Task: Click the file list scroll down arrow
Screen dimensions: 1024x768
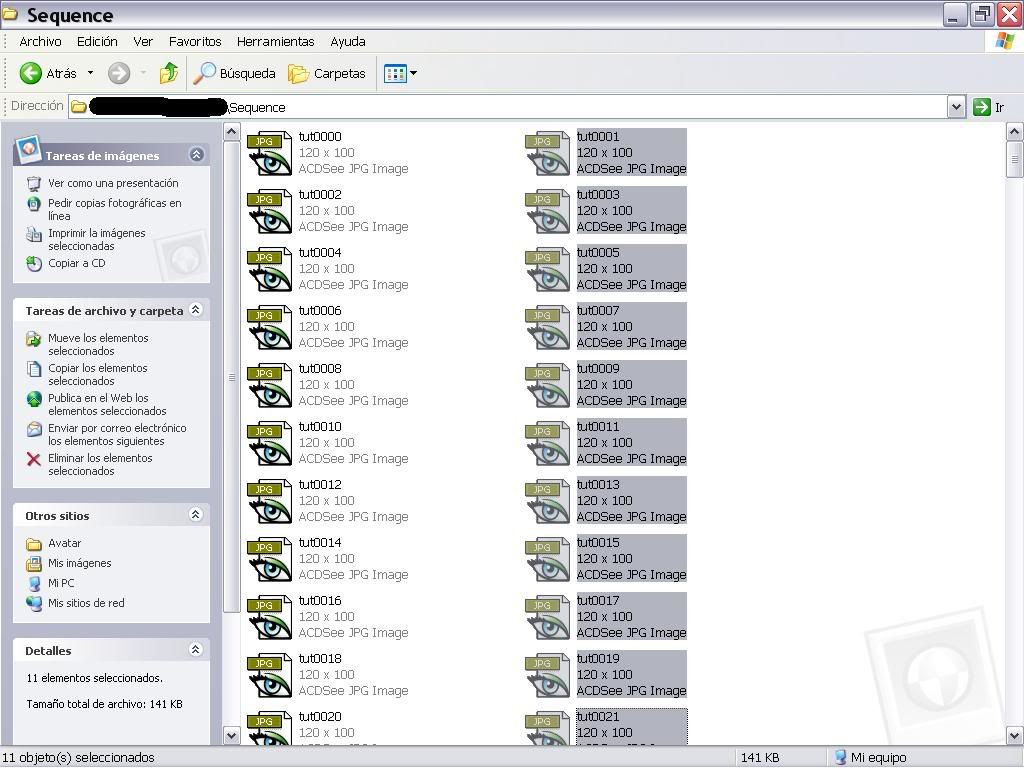Action: [x=1014, y=736]
